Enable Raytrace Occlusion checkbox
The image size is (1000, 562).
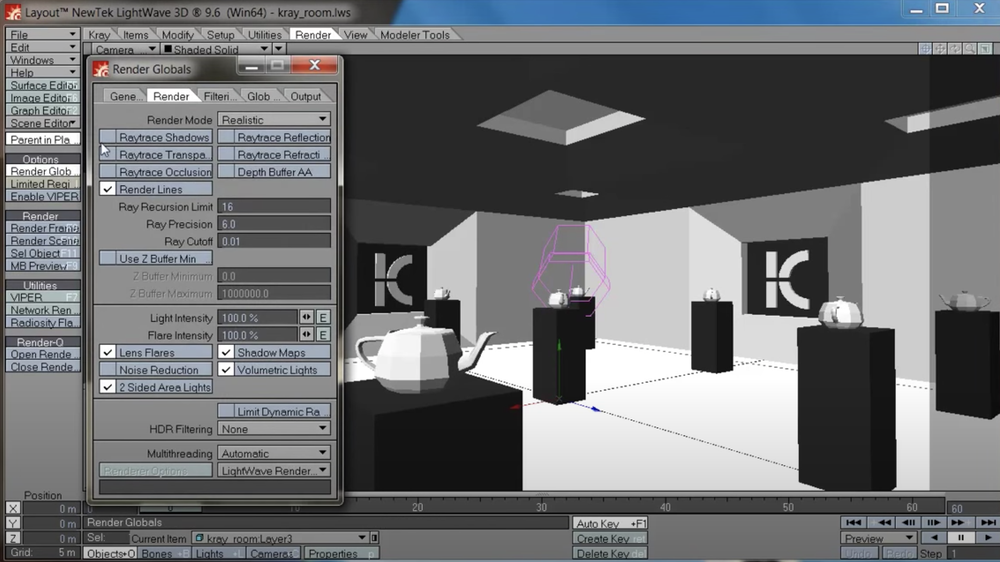click(x=107, y=172)
